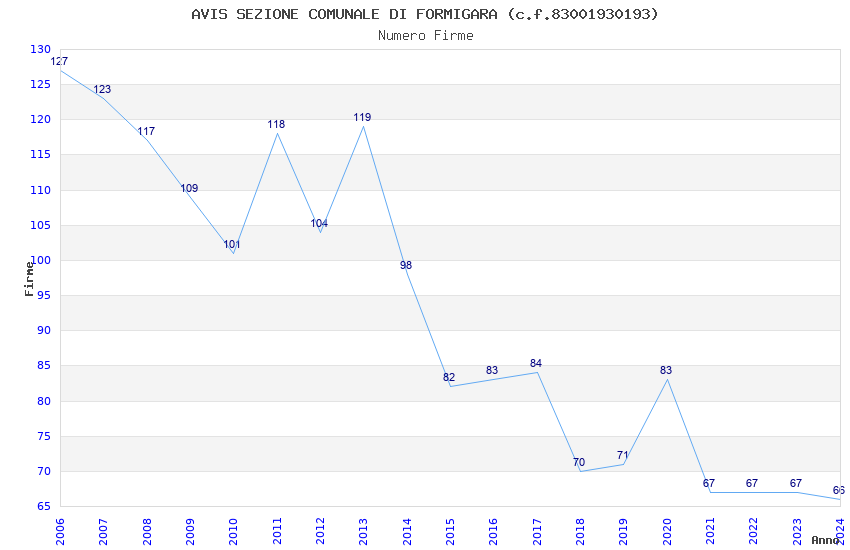Click year 2021 on the x-axis

pyautogui.click(x=711, y=532)
